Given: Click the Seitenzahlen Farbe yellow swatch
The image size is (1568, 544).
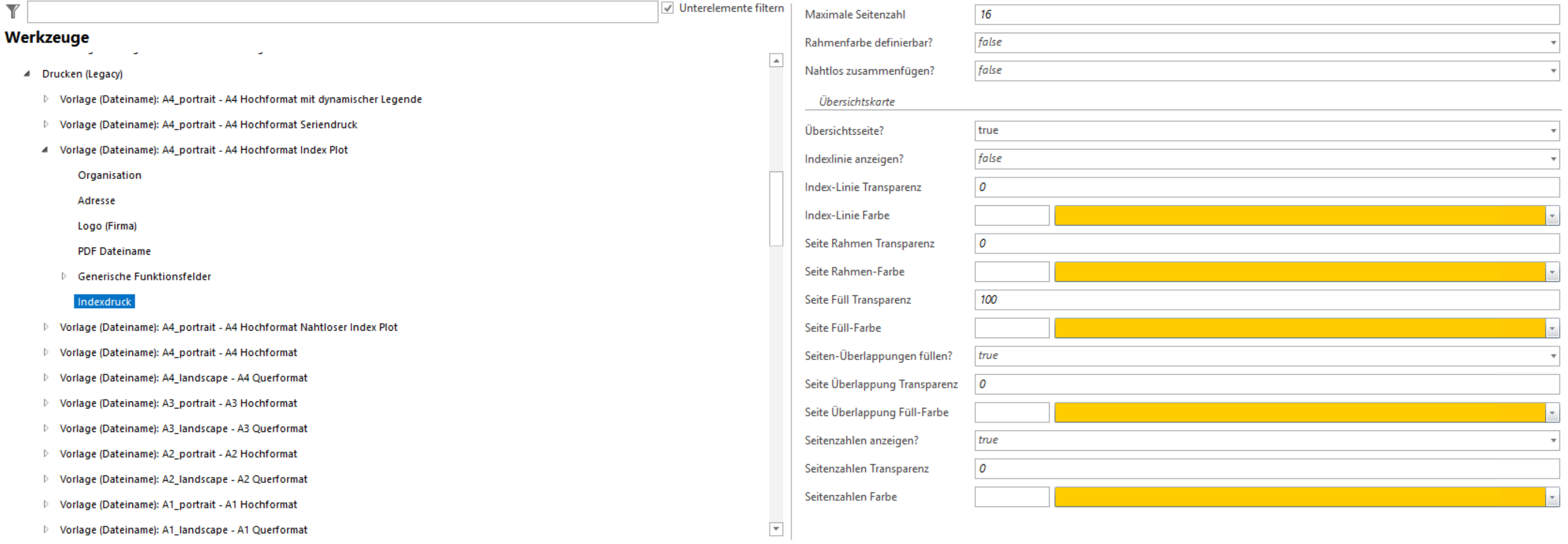Looking at the screenshot, I should [1297, 496].
